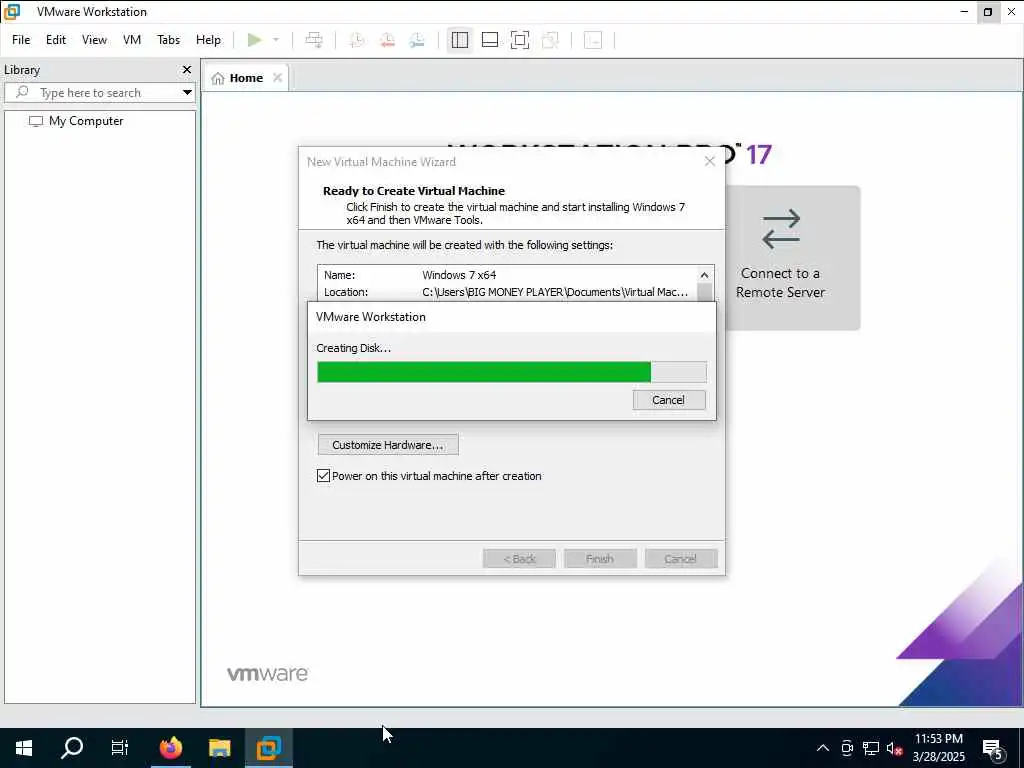Viewport: 1024px width, 768px height.
Task: Click Send Ctrl+Alt+Del toolbar icon
Action: coord(314,40)
